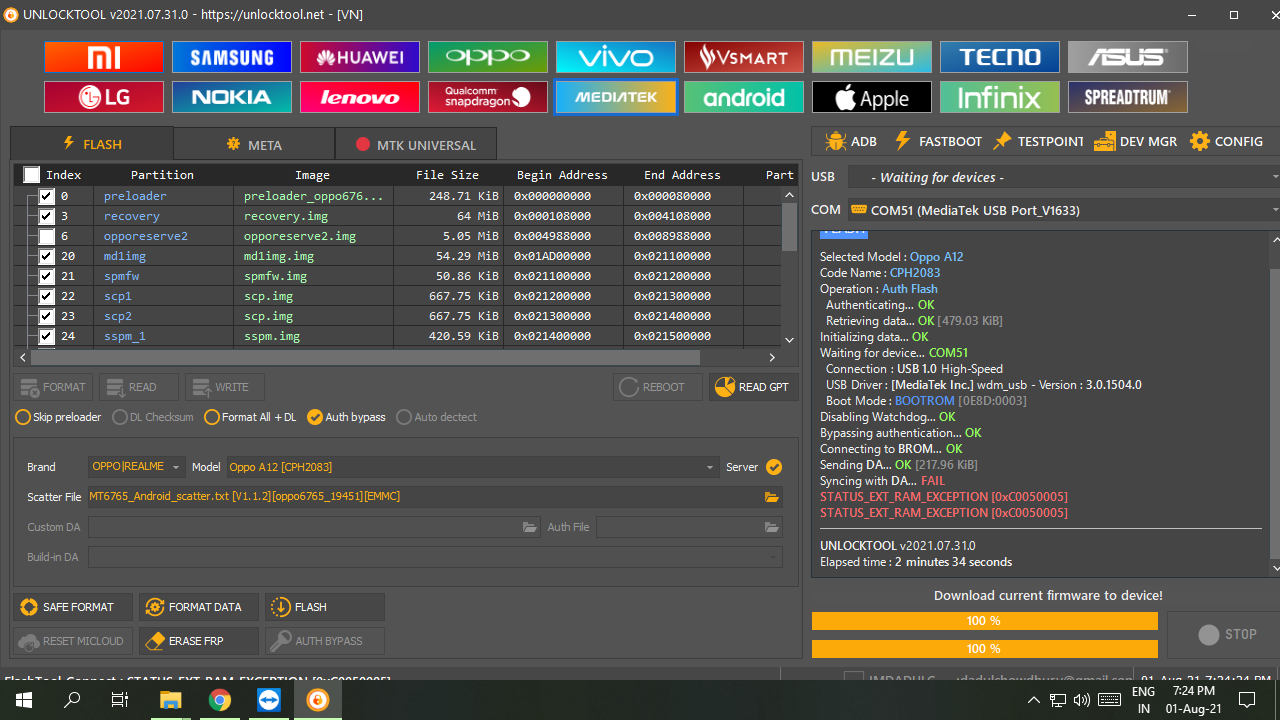Open the Huawei brand tile
The height and width of the screenshot is (720, 1280).
tap(360, 57)
